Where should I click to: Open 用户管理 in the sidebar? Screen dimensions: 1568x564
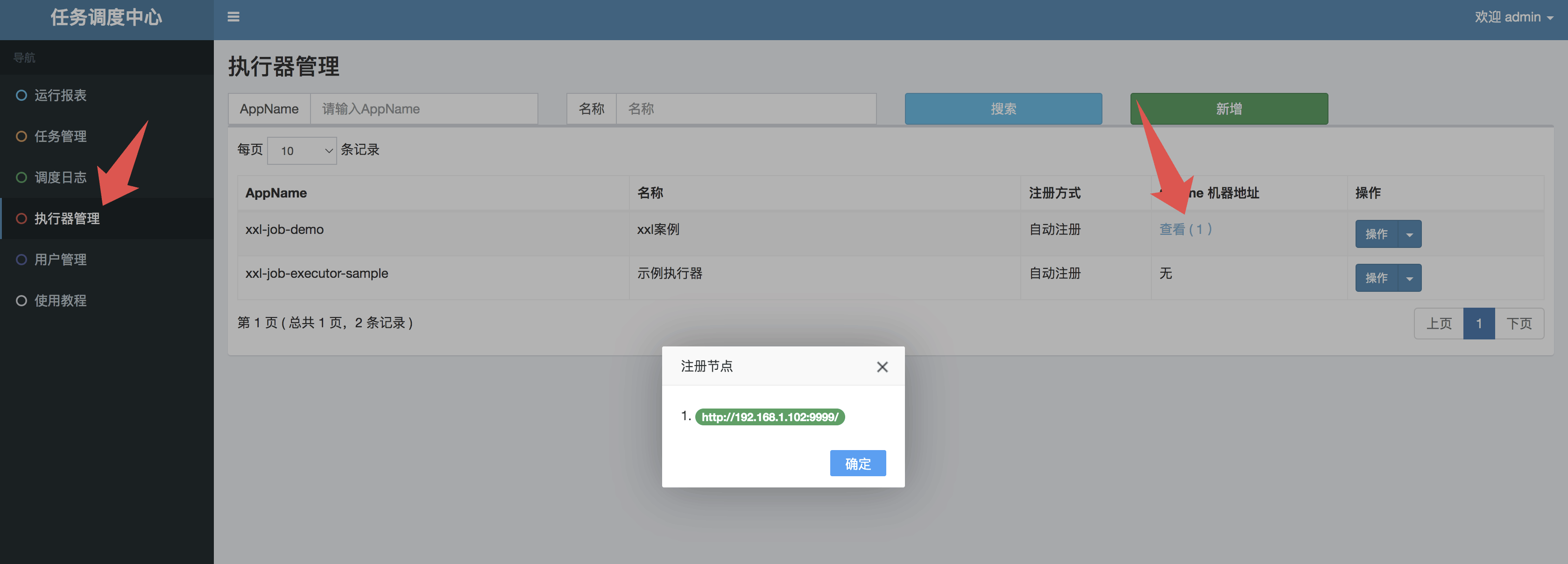click(60, 260)
